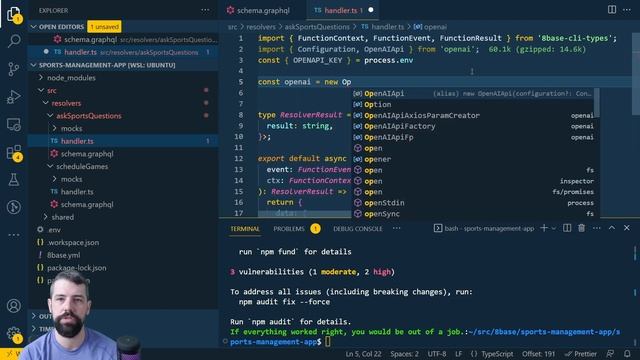
Task: Go to line via Ln 5, Col 22
Action: pos(364,354)
